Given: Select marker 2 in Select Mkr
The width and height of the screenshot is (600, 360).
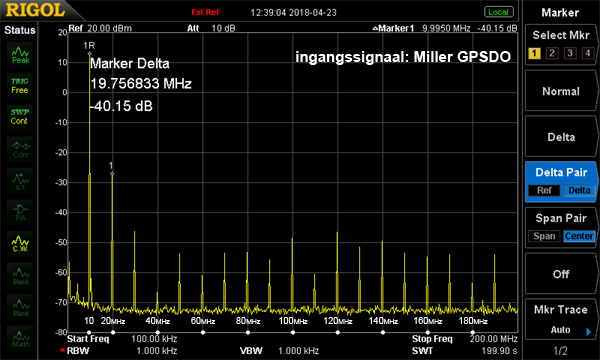Looking at the screenshot, I should tap(552, 53).
